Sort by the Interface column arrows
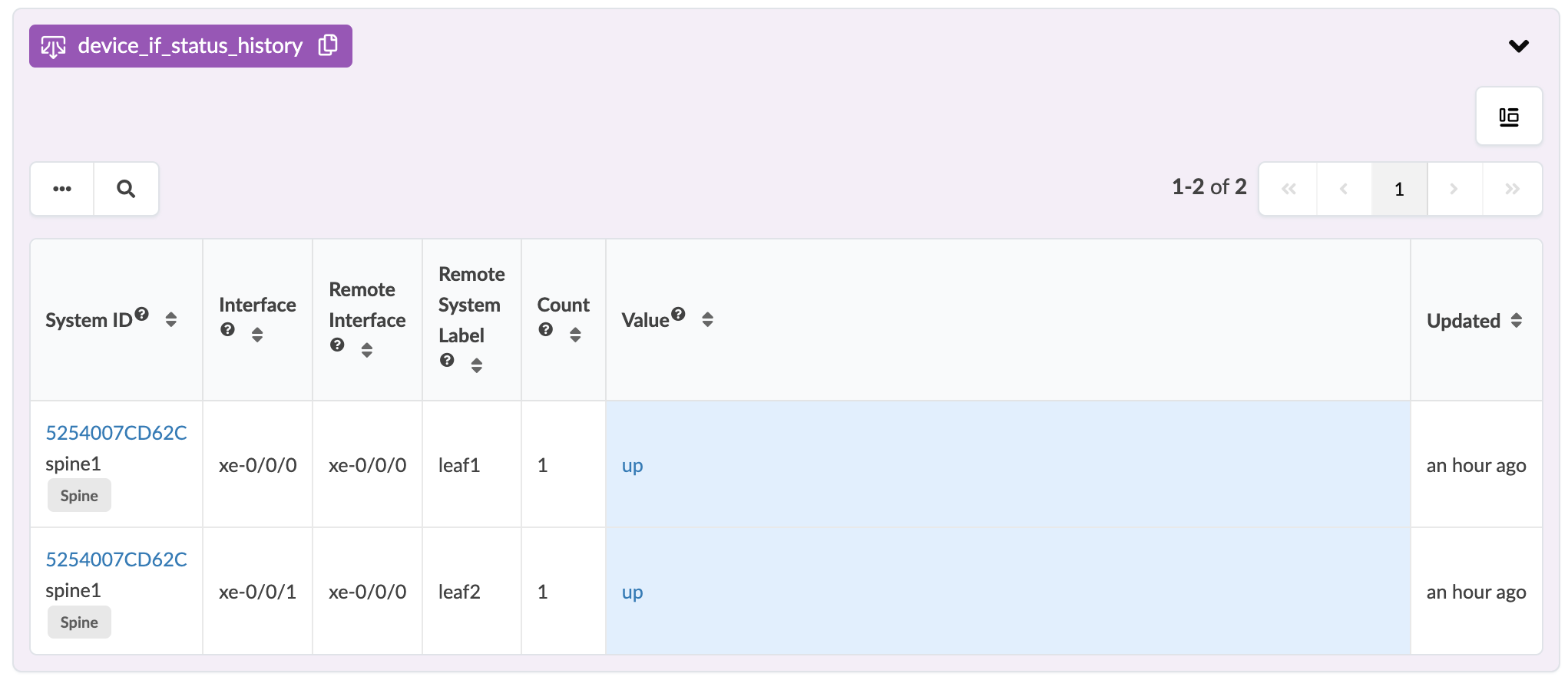This screenshot has width=1568, height=680. 257,335
